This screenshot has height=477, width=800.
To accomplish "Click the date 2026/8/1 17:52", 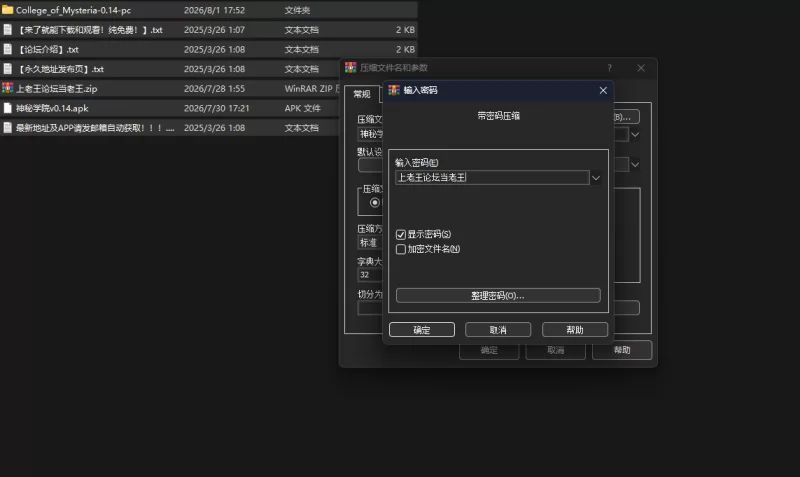I will click(214, 10).
